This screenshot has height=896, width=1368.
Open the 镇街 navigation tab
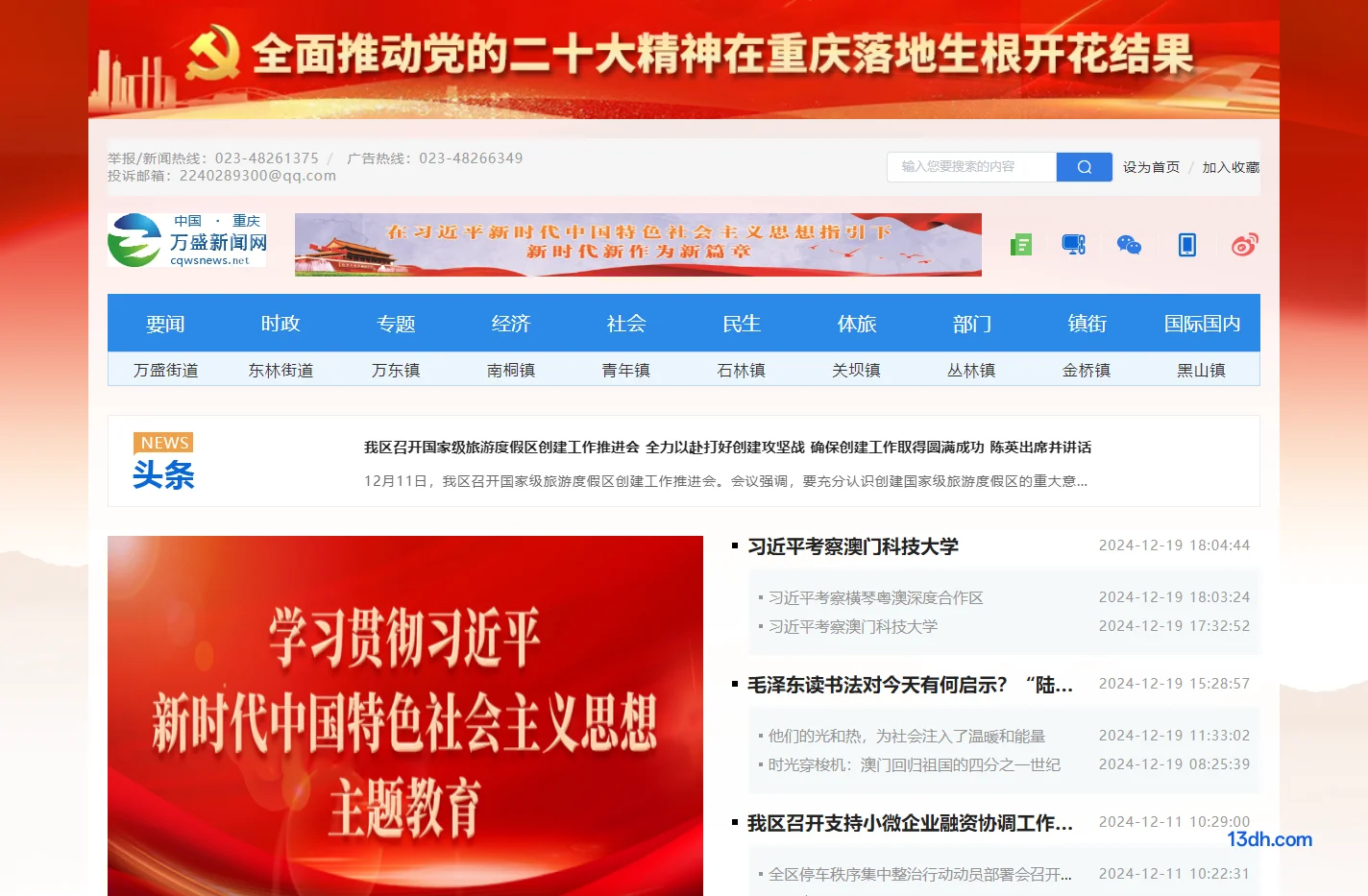click(x=1087, y=324)
